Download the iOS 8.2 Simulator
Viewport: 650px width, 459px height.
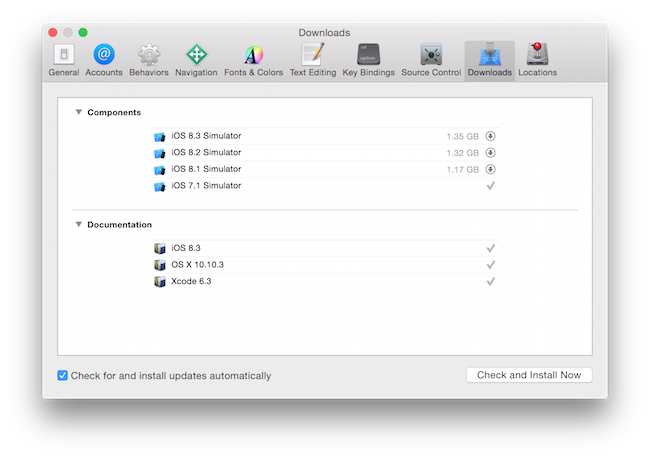(490, 153)
